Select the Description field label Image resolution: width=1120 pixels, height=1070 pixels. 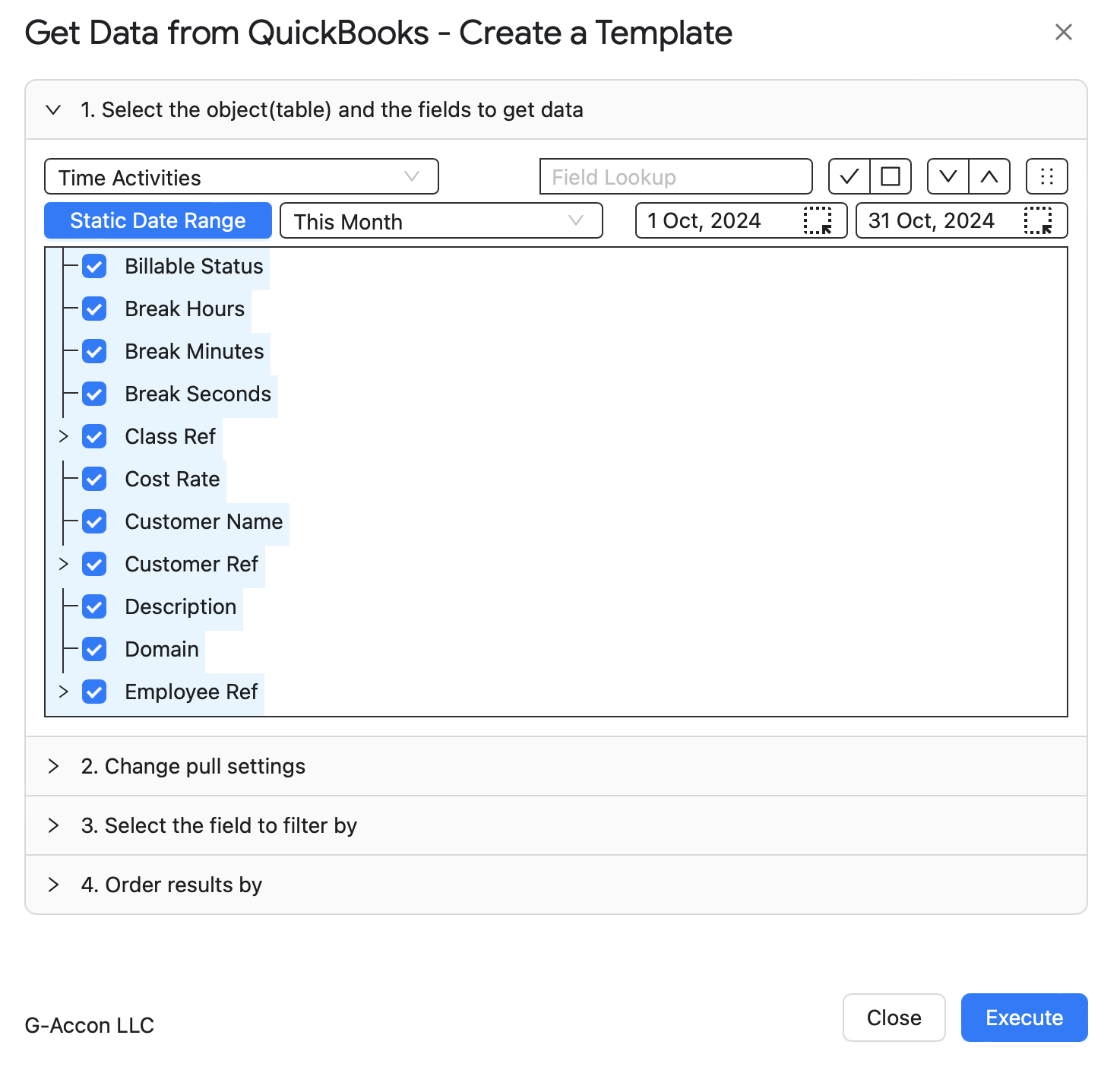(x=181, y=606)
